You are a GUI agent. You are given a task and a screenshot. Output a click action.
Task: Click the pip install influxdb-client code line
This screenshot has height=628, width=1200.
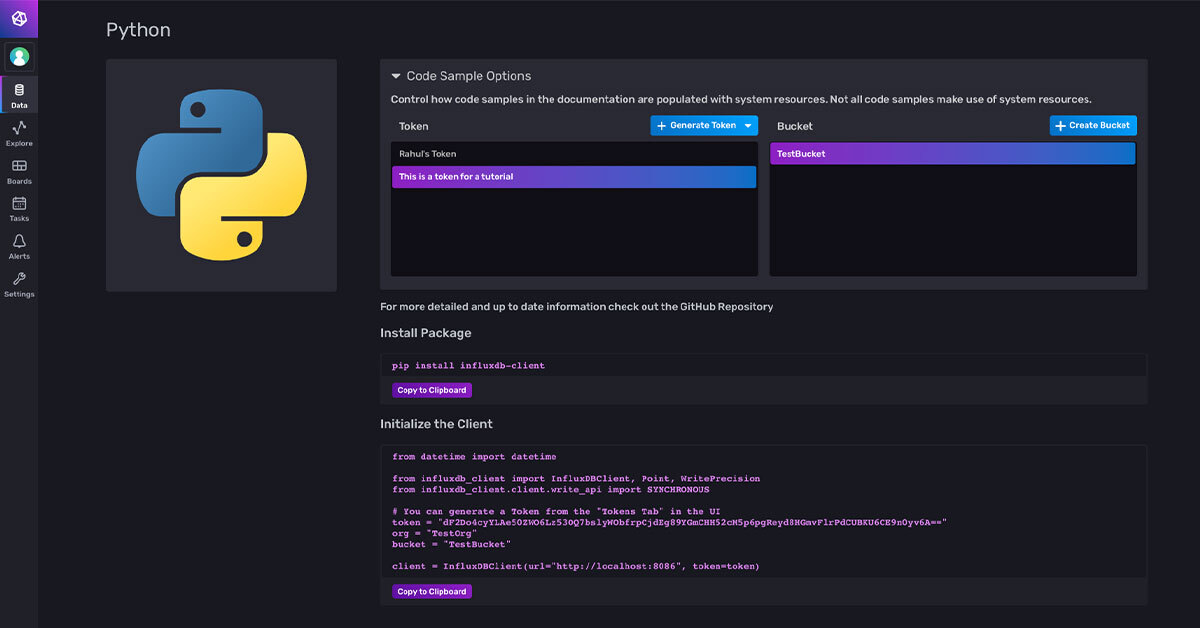(x=468, y=366)
